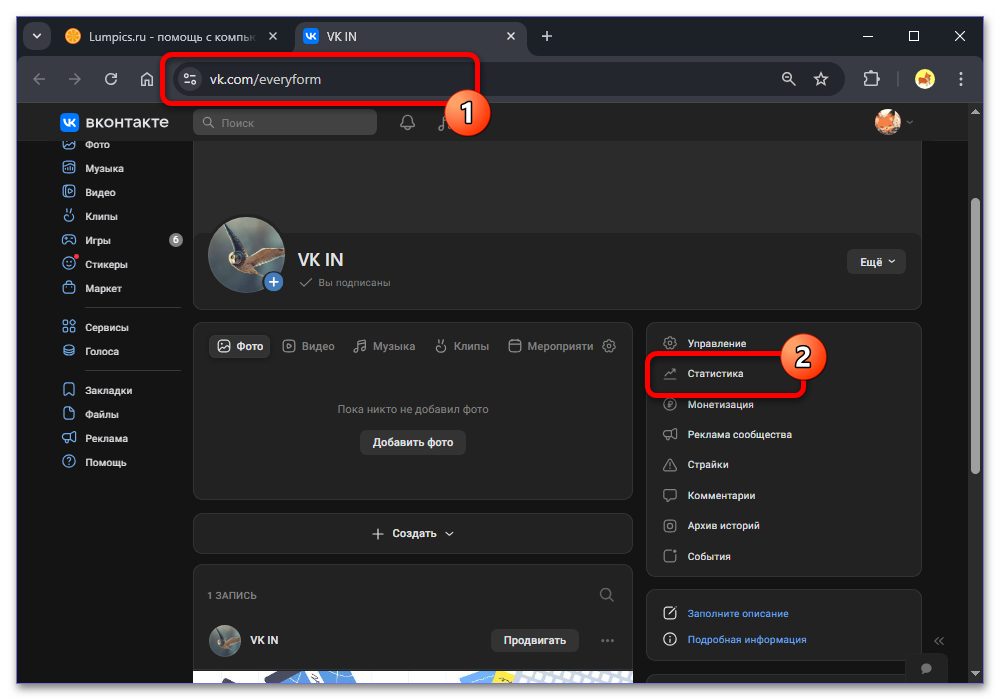1000x700 pixels.
Task: Open Игры in left sidebar
Action: 87,240
